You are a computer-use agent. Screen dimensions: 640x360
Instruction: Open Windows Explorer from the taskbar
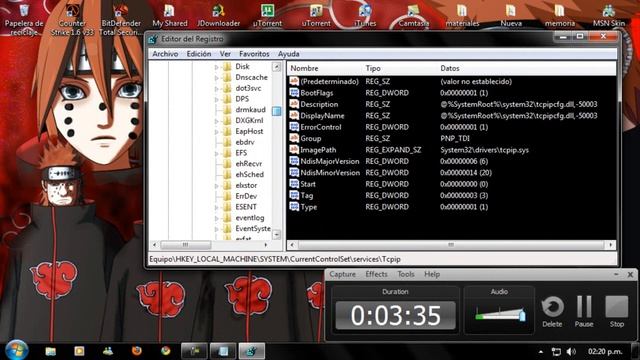(51, 351)
